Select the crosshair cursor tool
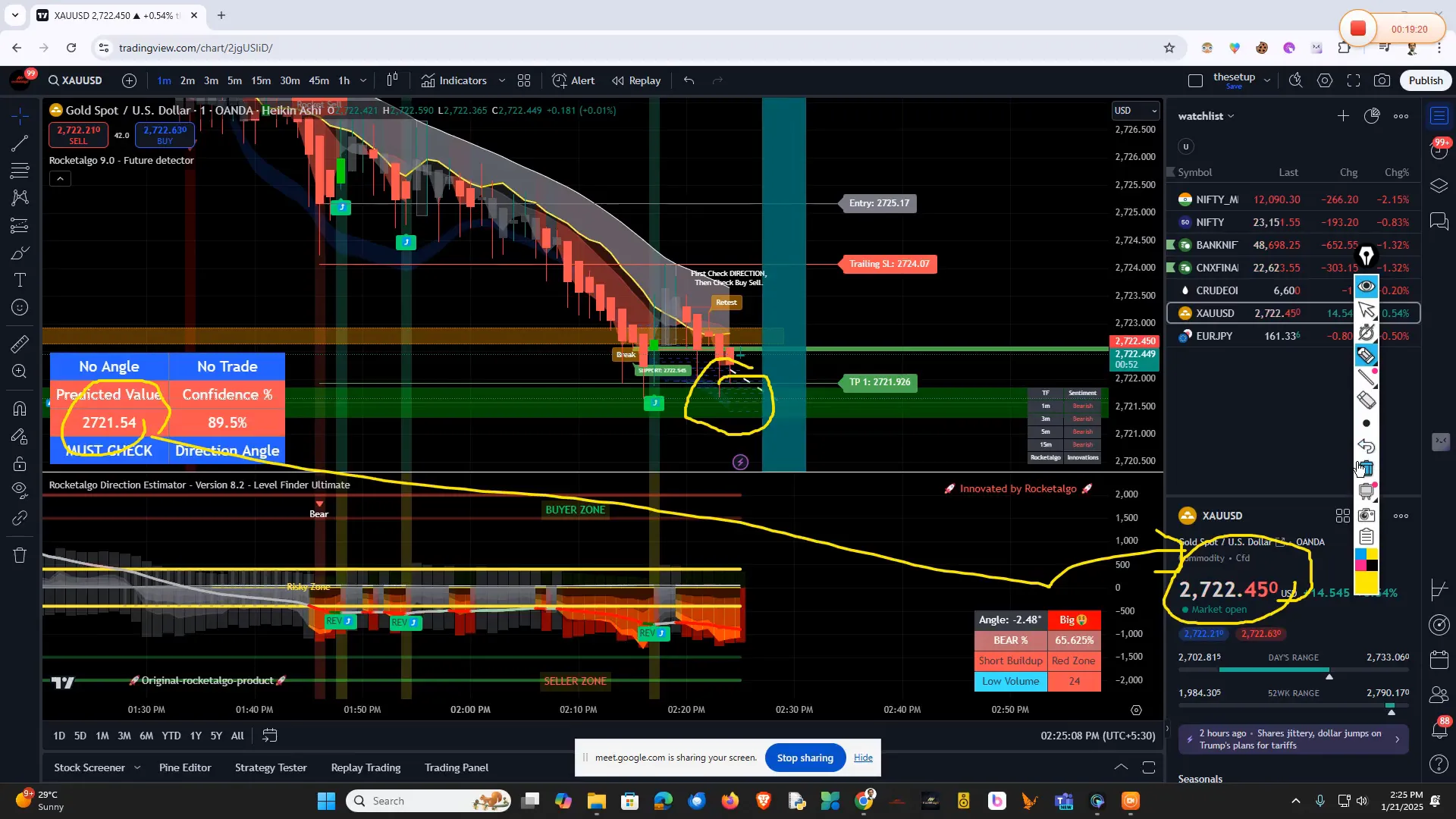This screenshot has height=819, width=1456. click(x=20, y=115)
